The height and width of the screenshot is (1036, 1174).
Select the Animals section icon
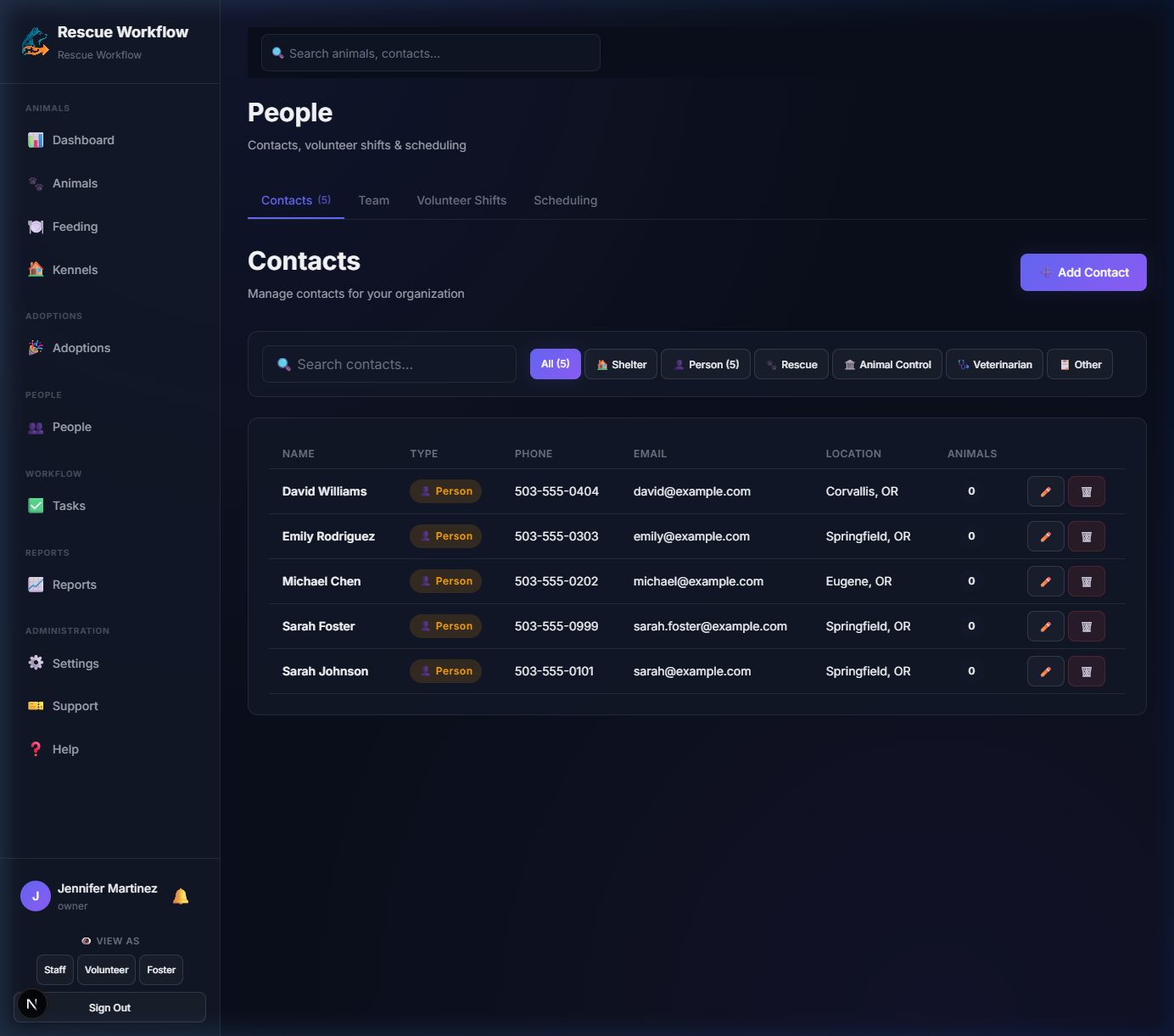[36, 183]
